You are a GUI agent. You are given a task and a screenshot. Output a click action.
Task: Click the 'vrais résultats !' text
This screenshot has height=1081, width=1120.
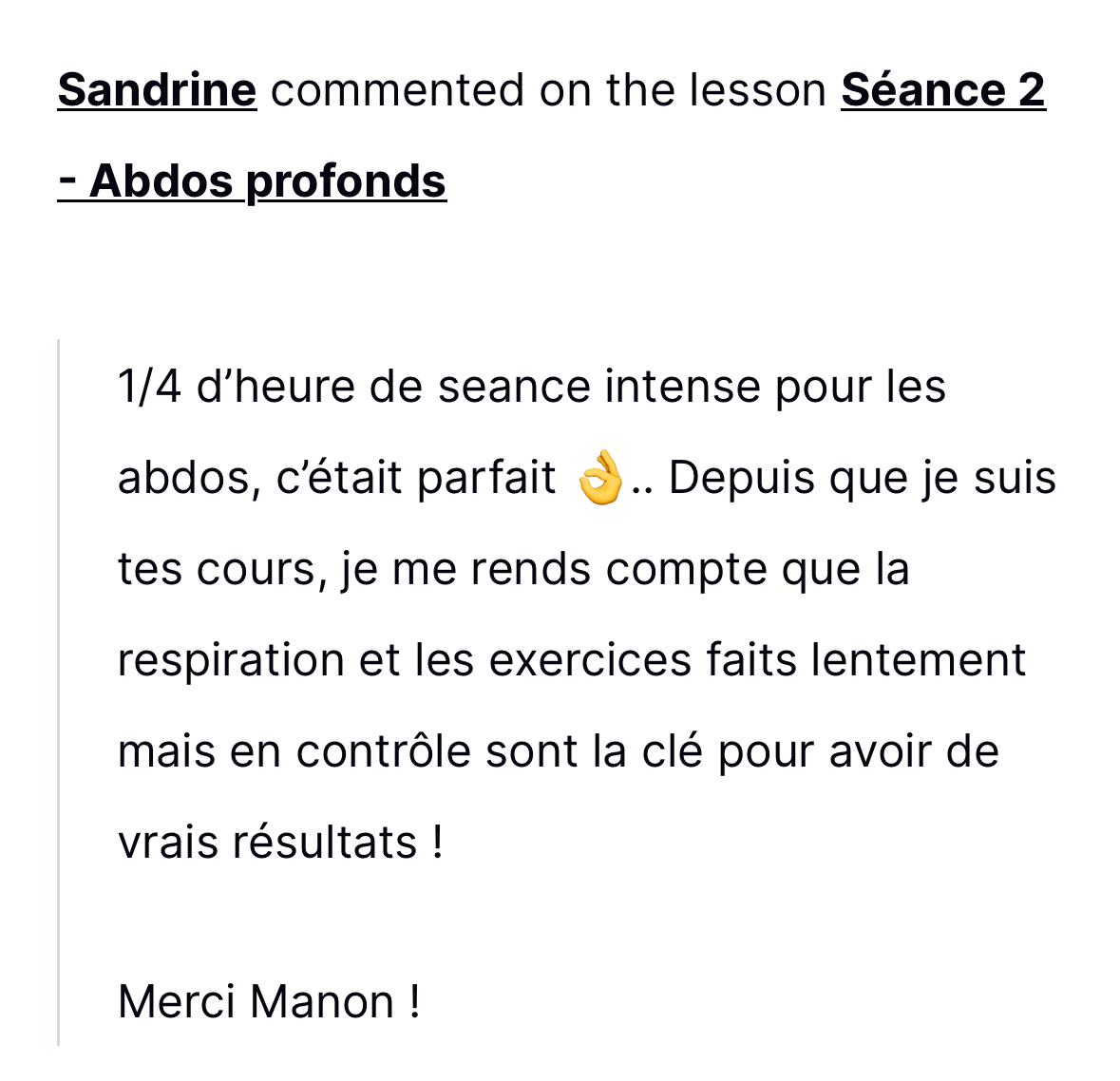280,843
